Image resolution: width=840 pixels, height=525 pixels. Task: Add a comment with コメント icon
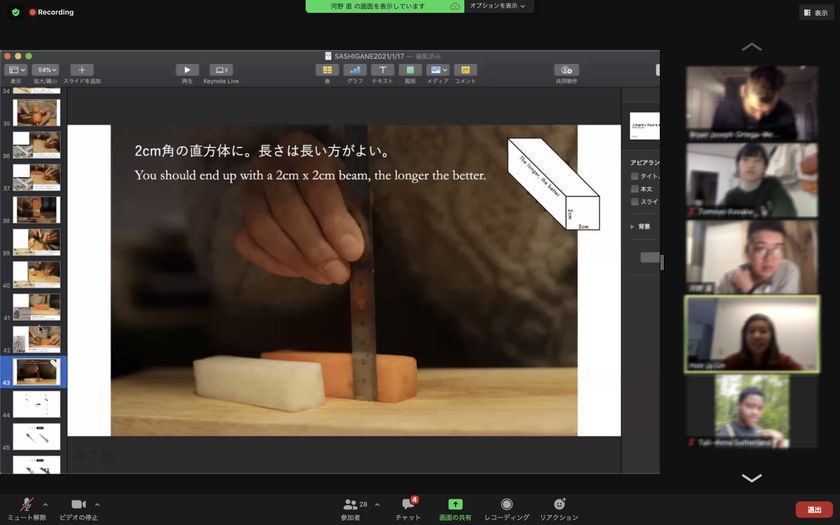point(465,70)
